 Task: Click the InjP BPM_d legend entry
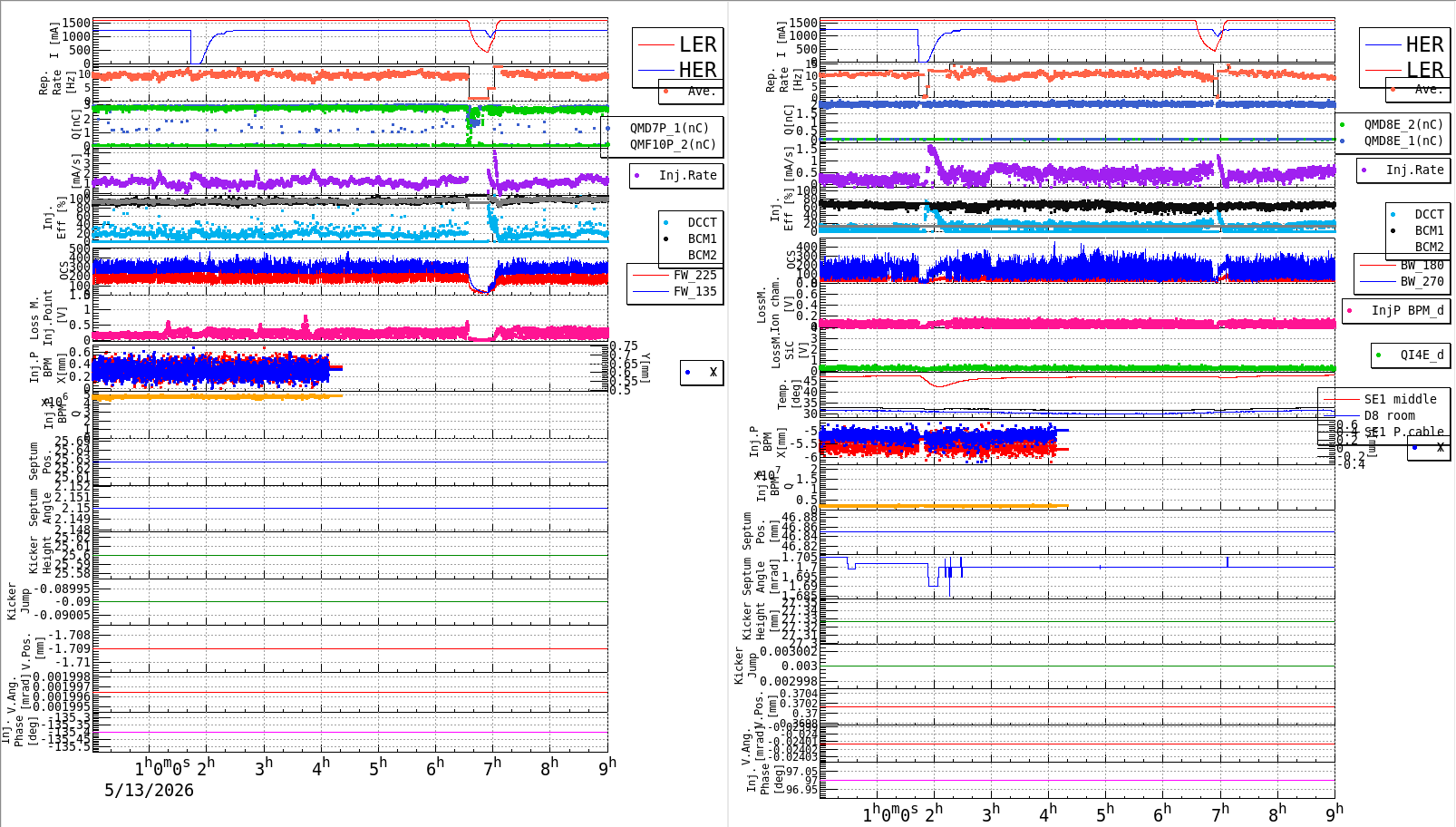[1407, 310]
